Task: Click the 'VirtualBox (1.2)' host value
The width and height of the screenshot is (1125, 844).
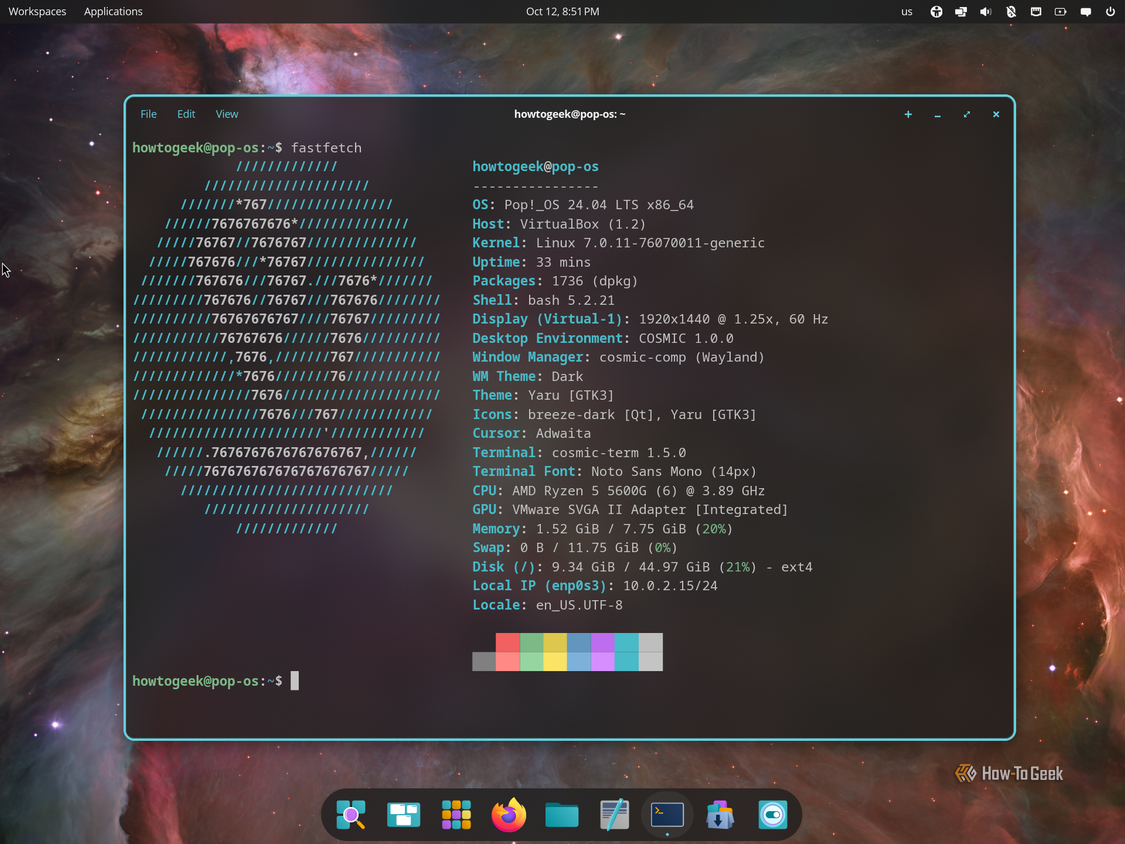Action: 583,224
